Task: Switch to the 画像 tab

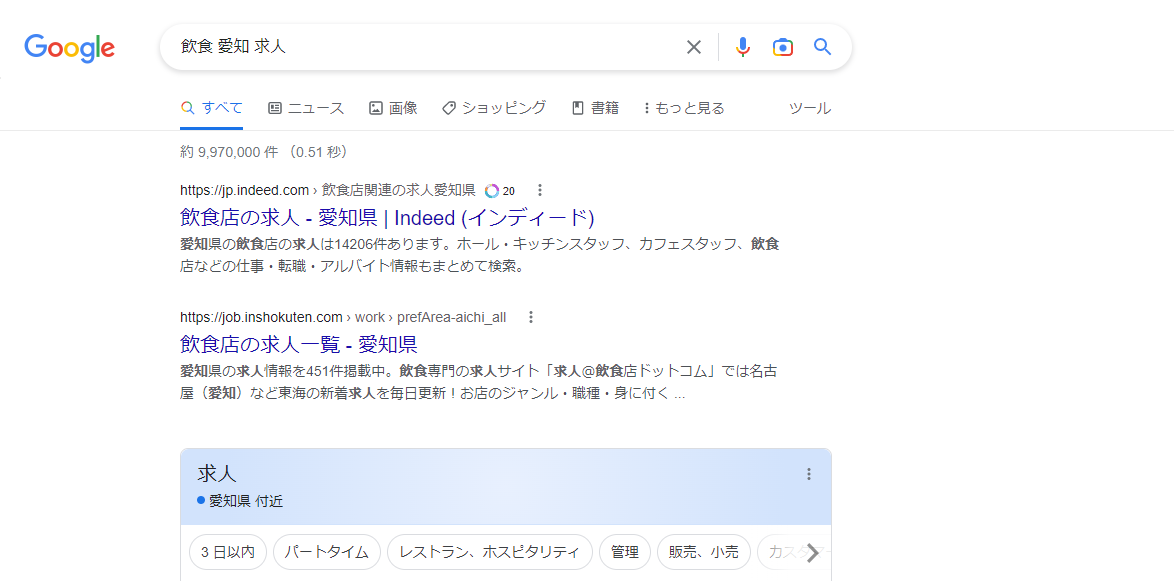Action: pos(393,109)
